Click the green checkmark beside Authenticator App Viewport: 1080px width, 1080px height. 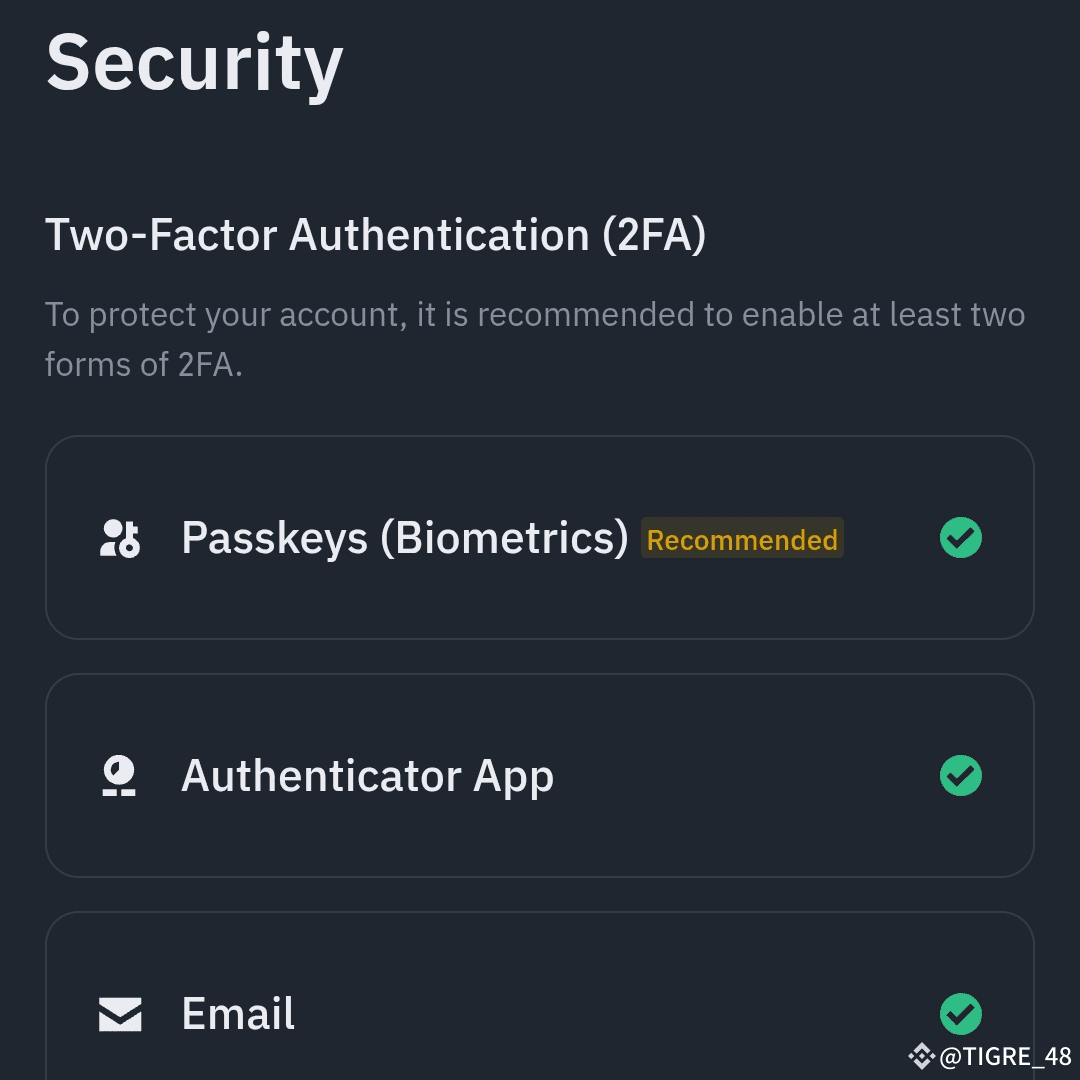click(x=961, y=775)
